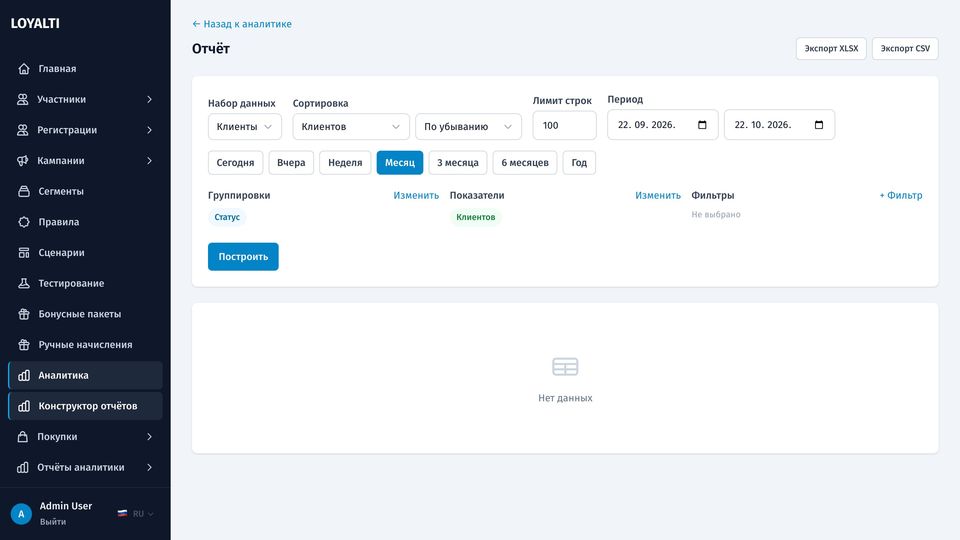
Task: Click the gift icon beside Ручные начисления
Action: [x=24, y=344]
